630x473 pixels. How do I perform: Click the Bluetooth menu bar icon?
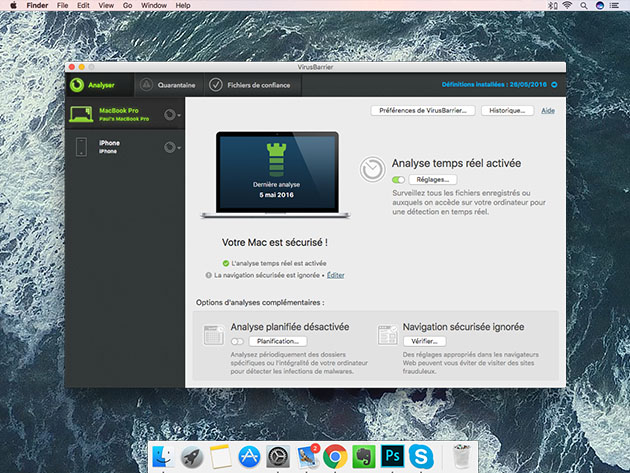(553, 5)
